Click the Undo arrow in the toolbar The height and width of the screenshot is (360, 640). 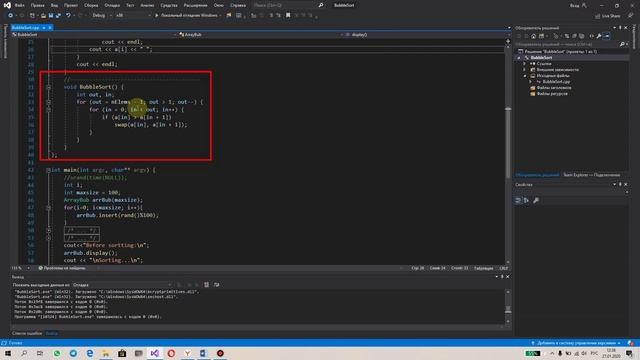[x=68, y=16]
